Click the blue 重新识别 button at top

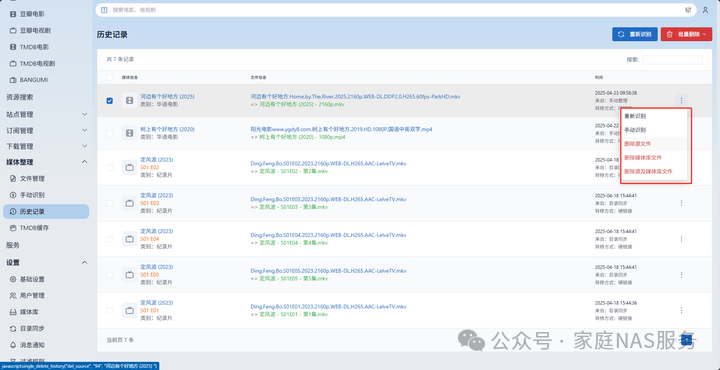pyautogui.click(x=635, y=34)
